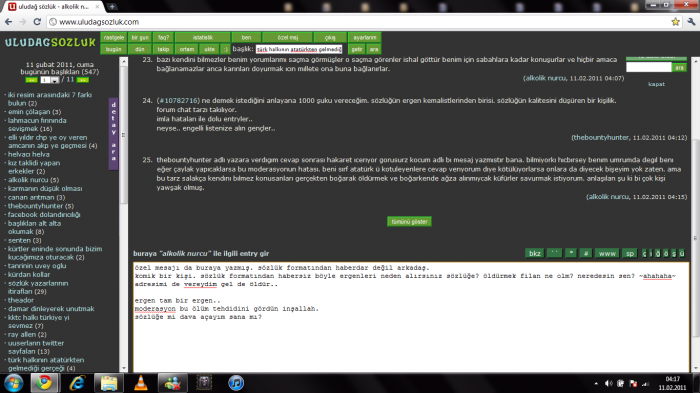Click the ortam button
This screenshot has width=700, height=393.
187,49
